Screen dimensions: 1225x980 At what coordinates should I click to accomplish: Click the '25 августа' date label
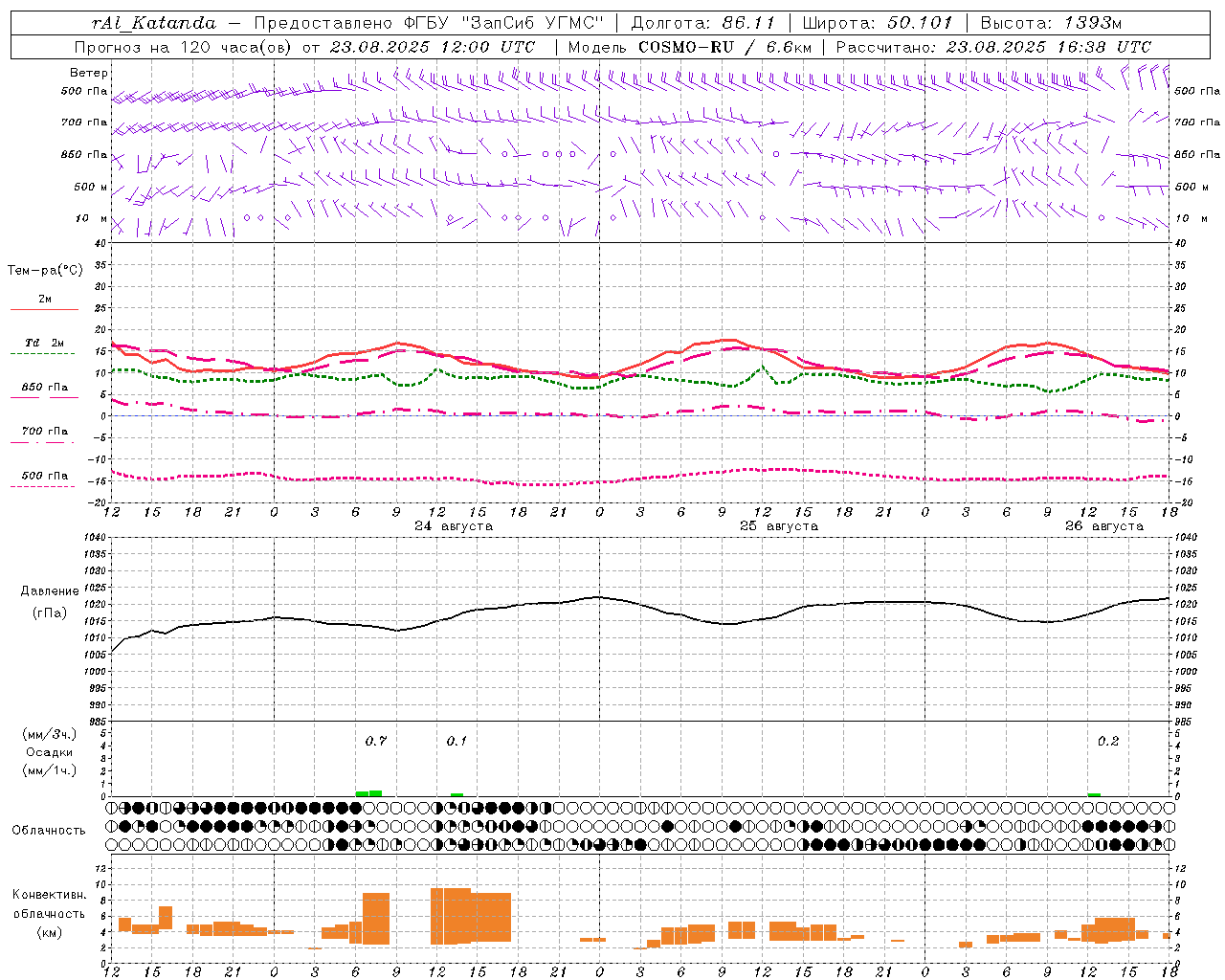pyautogui.click(x=779, y=526)
